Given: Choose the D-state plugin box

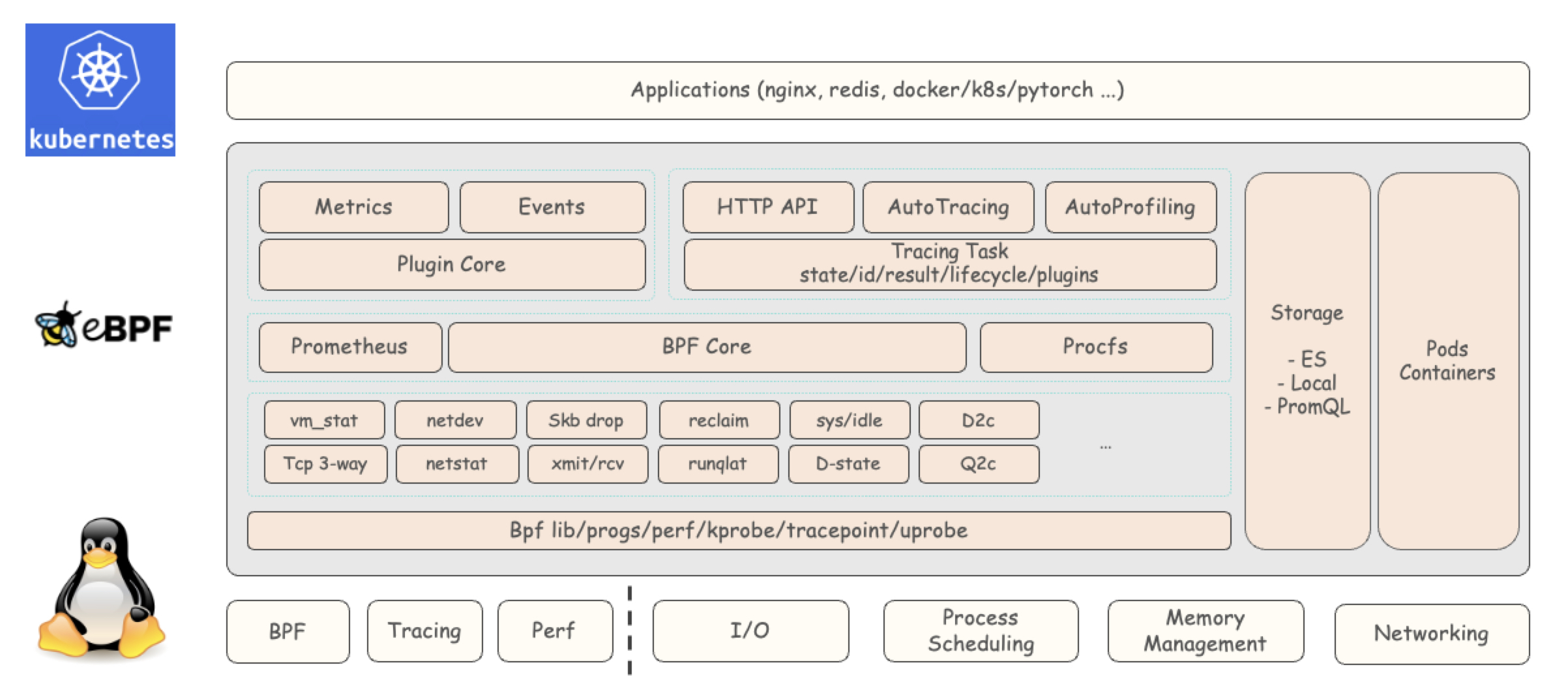Looking at the screenshot, I should click(x=849, y=464).
